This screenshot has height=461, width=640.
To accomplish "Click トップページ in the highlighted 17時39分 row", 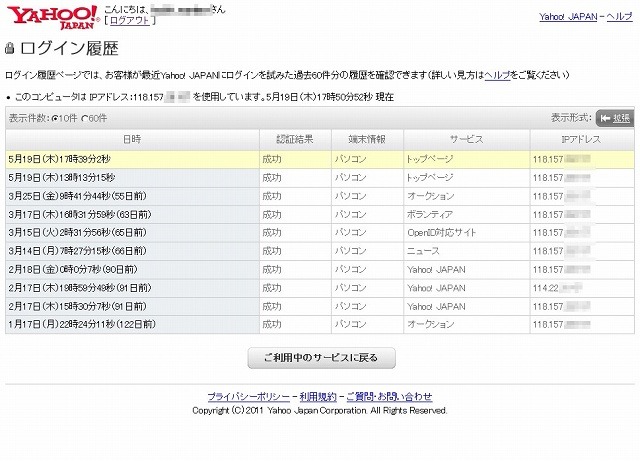I will click(x=430, y=159).
